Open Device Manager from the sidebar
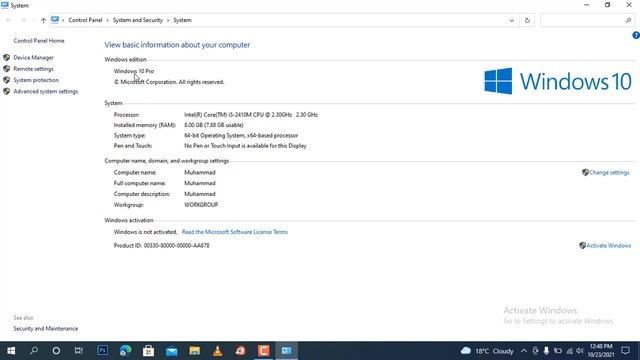Image resolution: width=640 pixels, height=360 pixels. pos(33,58)
